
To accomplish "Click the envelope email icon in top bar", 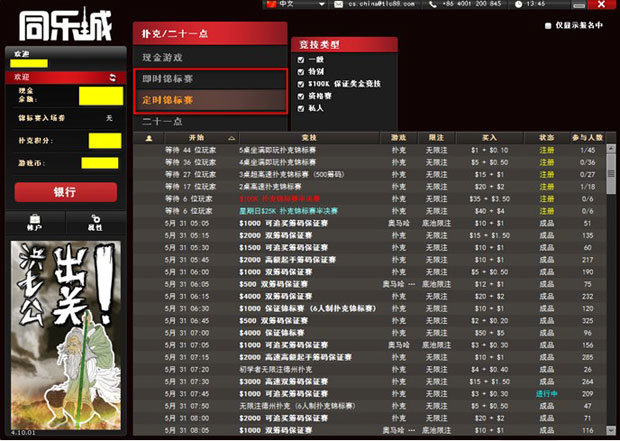I will [338, 4].
